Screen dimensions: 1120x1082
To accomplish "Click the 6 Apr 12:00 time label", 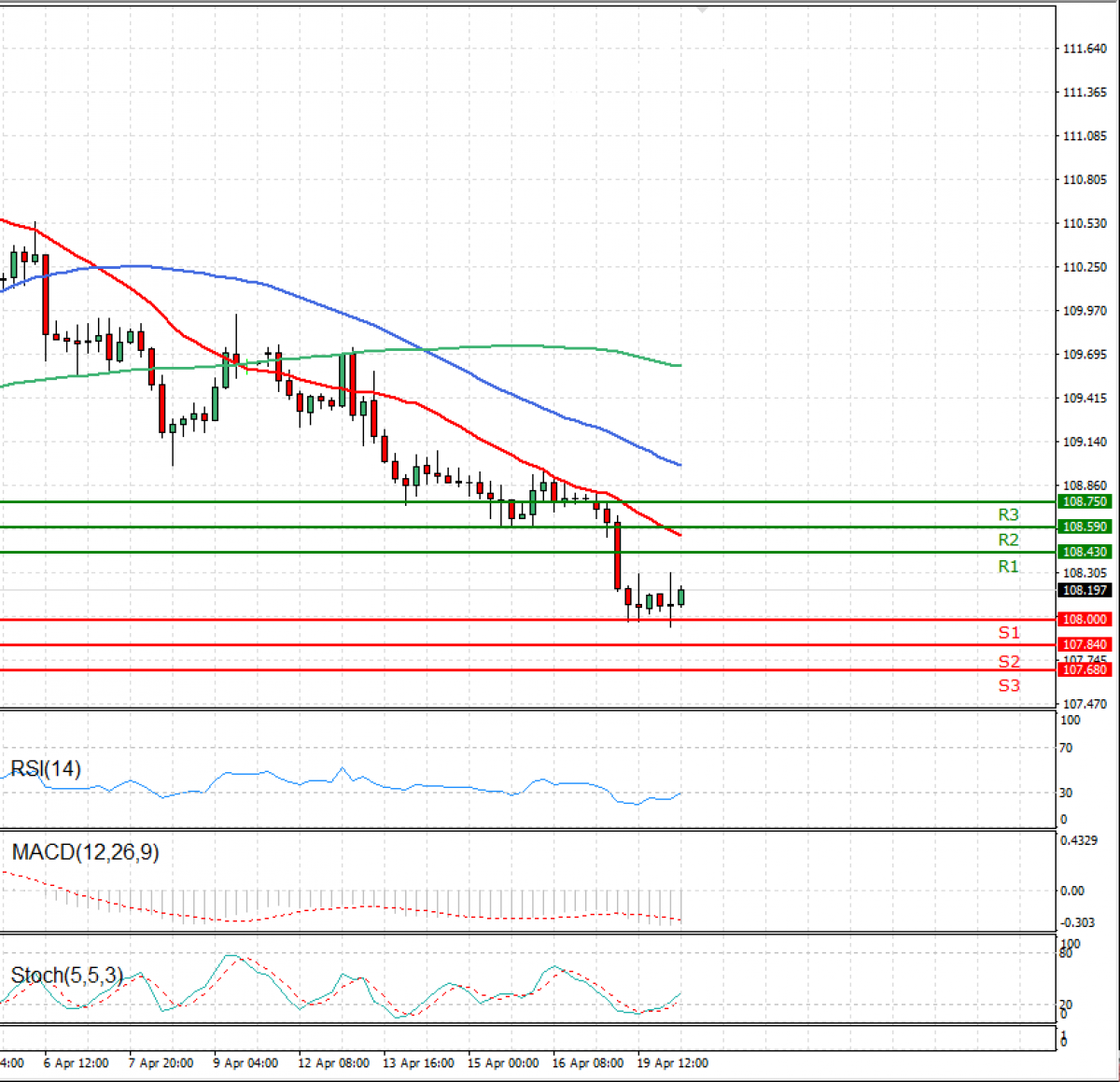I will click(x=77, y=1063).
